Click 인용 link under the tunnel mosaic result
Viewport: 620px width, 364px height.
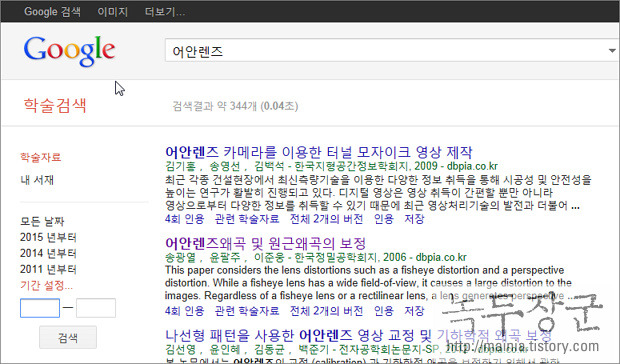point(384,219)
